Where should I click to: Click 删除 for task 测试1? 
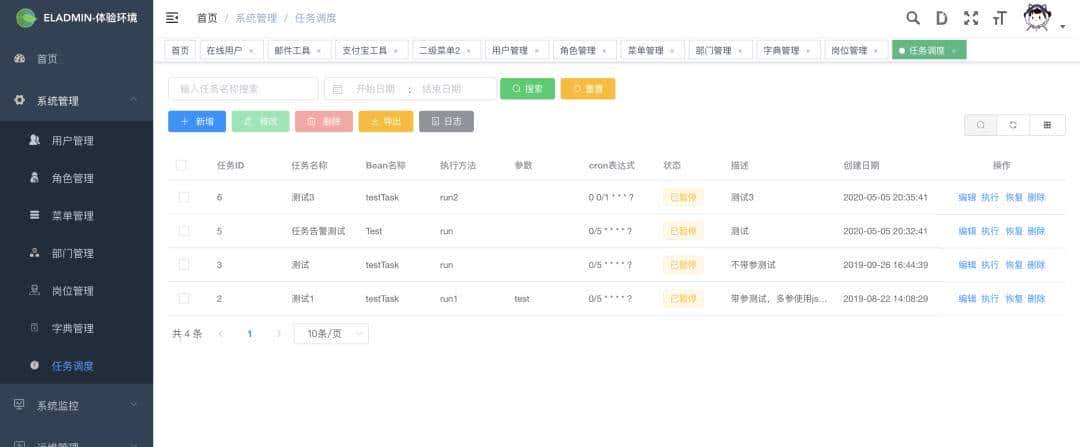coord(1037,298)
